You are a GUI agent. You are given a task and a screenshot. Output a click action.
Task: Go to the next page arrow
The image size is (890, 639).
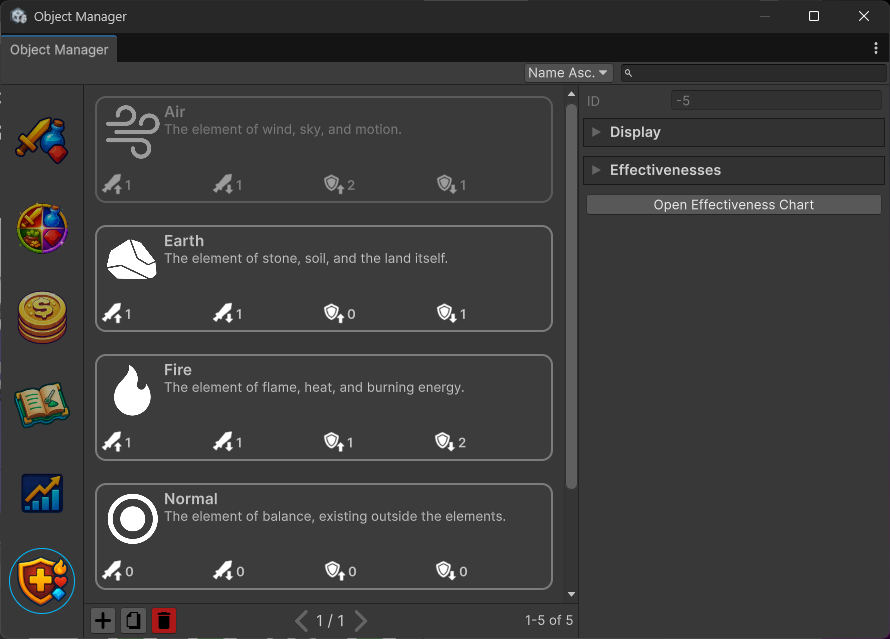(361, 621)
